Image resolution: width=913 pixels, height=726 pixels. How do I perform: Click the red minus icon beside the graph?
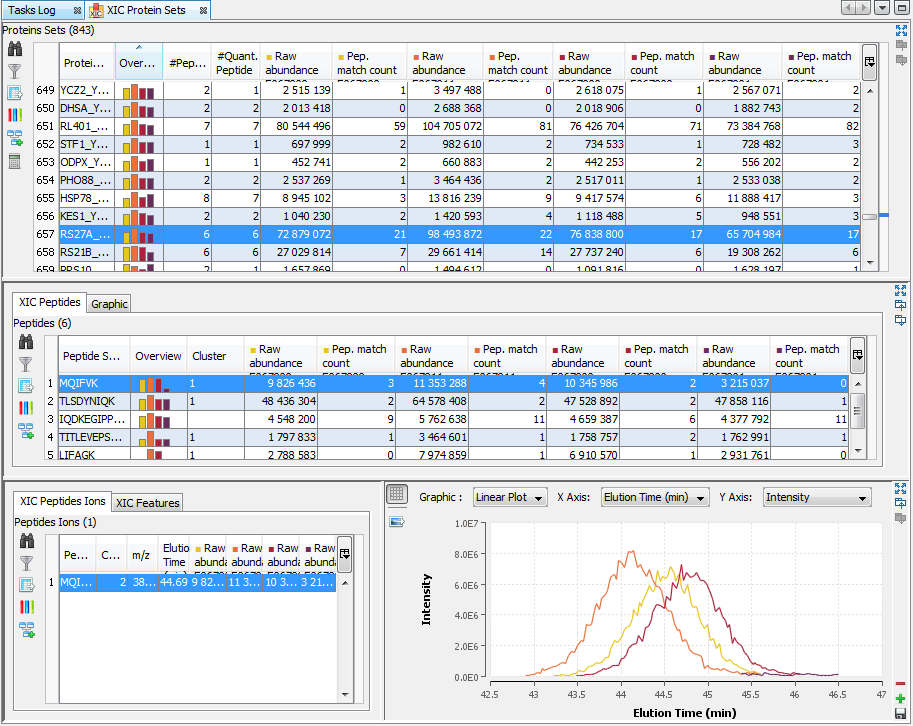901,683
